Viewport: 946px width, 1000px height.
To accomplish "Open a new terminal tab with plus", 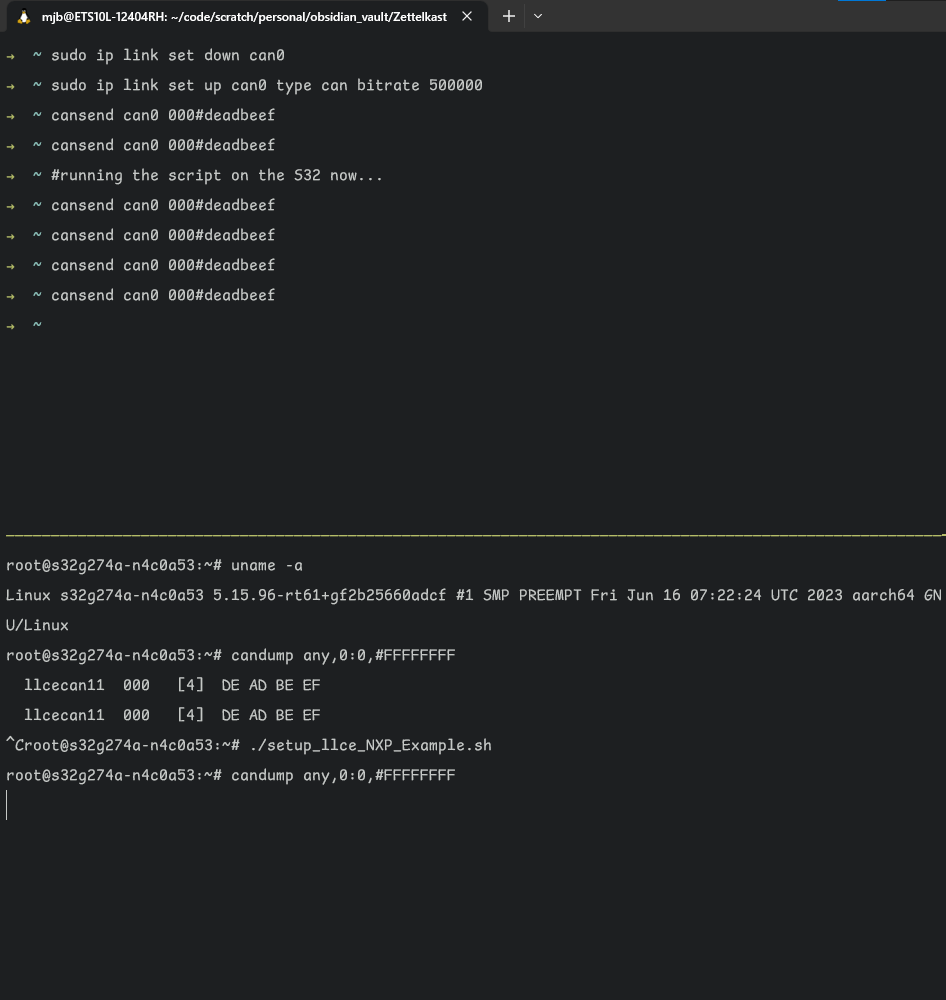I will click(508, 16).
